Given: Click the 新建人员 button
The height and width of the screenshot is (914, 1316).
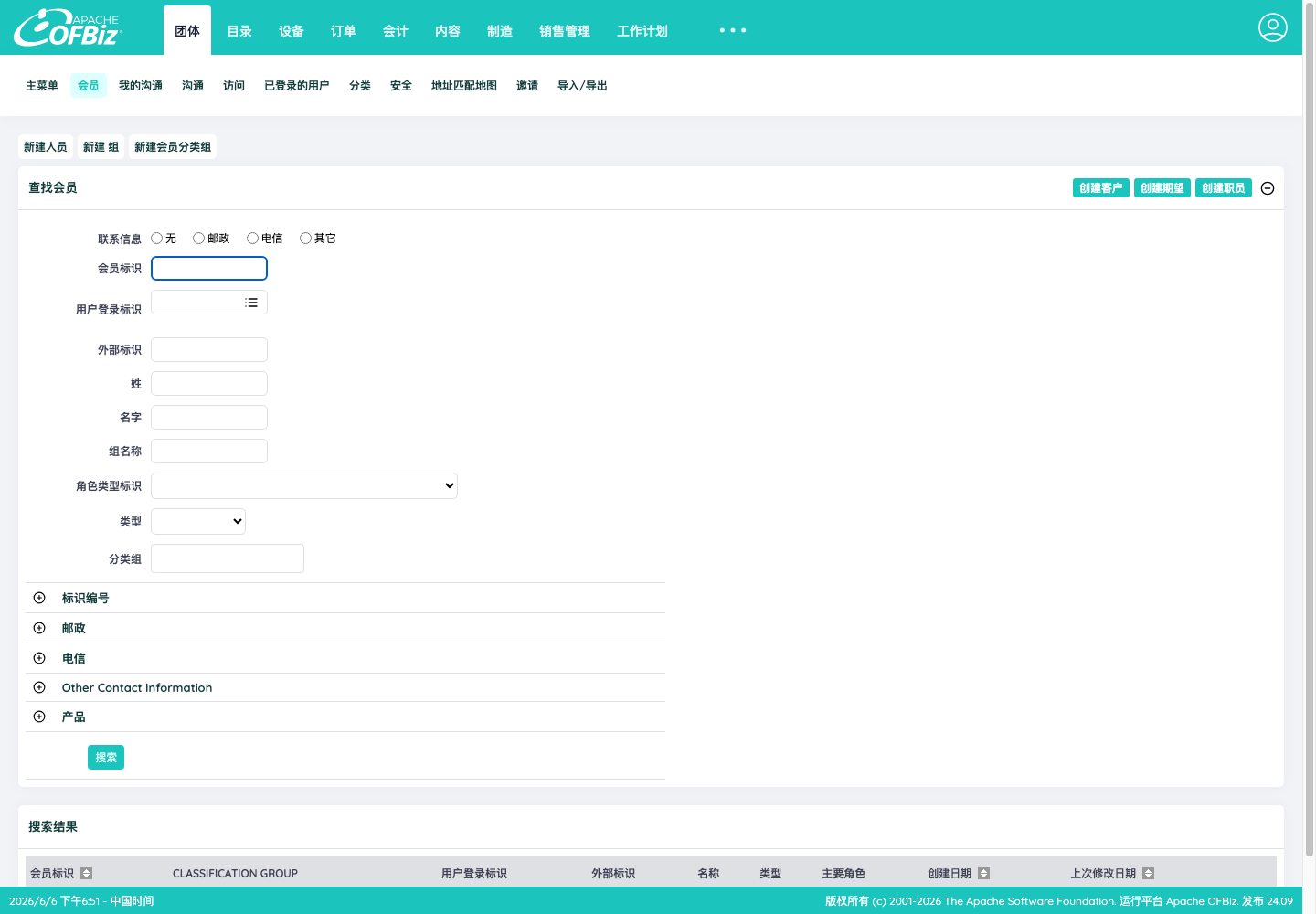Looking at the screenshot, I should 46,147.
